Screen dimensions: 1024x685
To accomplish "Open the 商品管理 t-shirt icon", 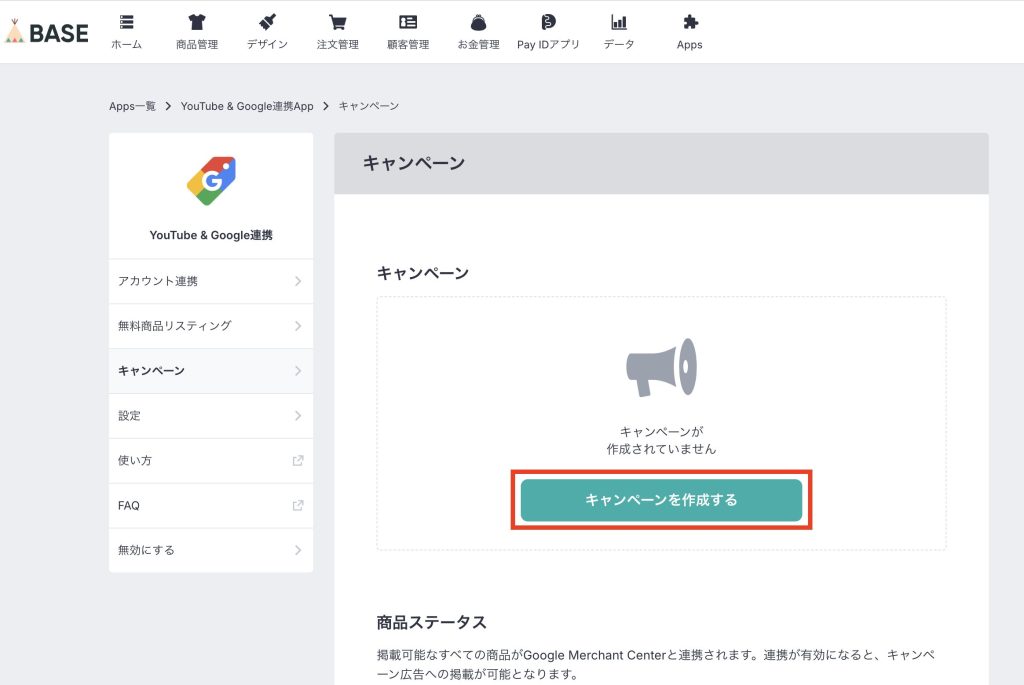I will point(197,23).
